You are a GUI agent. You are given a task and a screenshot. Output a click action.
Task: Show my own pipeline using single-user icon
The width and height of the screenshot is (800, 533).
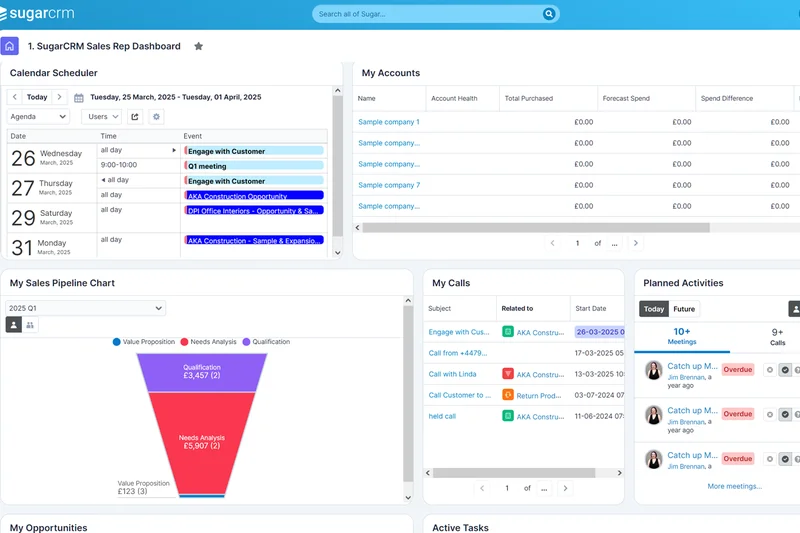14,325
